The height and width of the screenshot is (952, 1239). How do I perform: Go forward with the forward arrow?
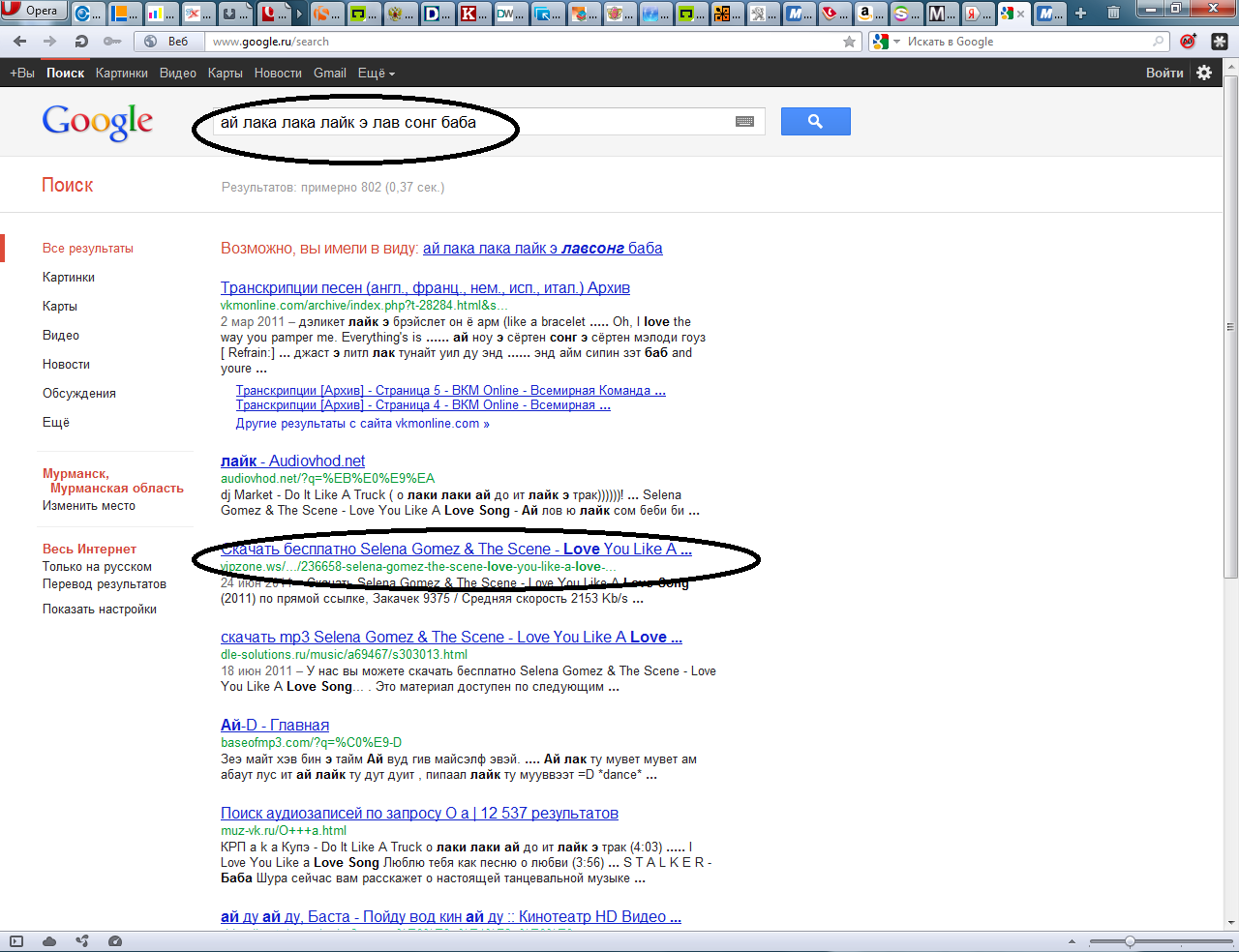coord(50,42)
